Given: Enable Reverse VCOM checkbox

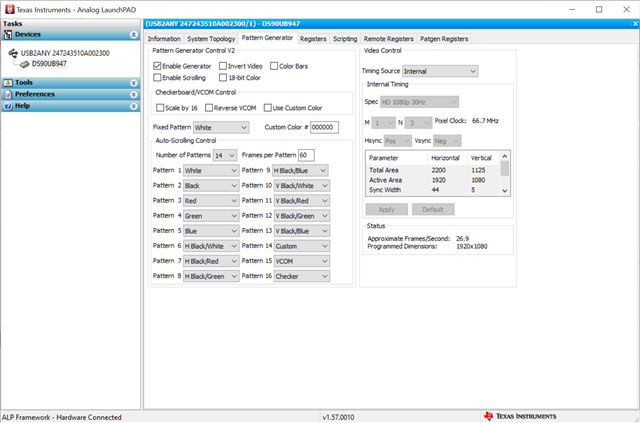Looking at the screenshot, I should pos(209,108).
